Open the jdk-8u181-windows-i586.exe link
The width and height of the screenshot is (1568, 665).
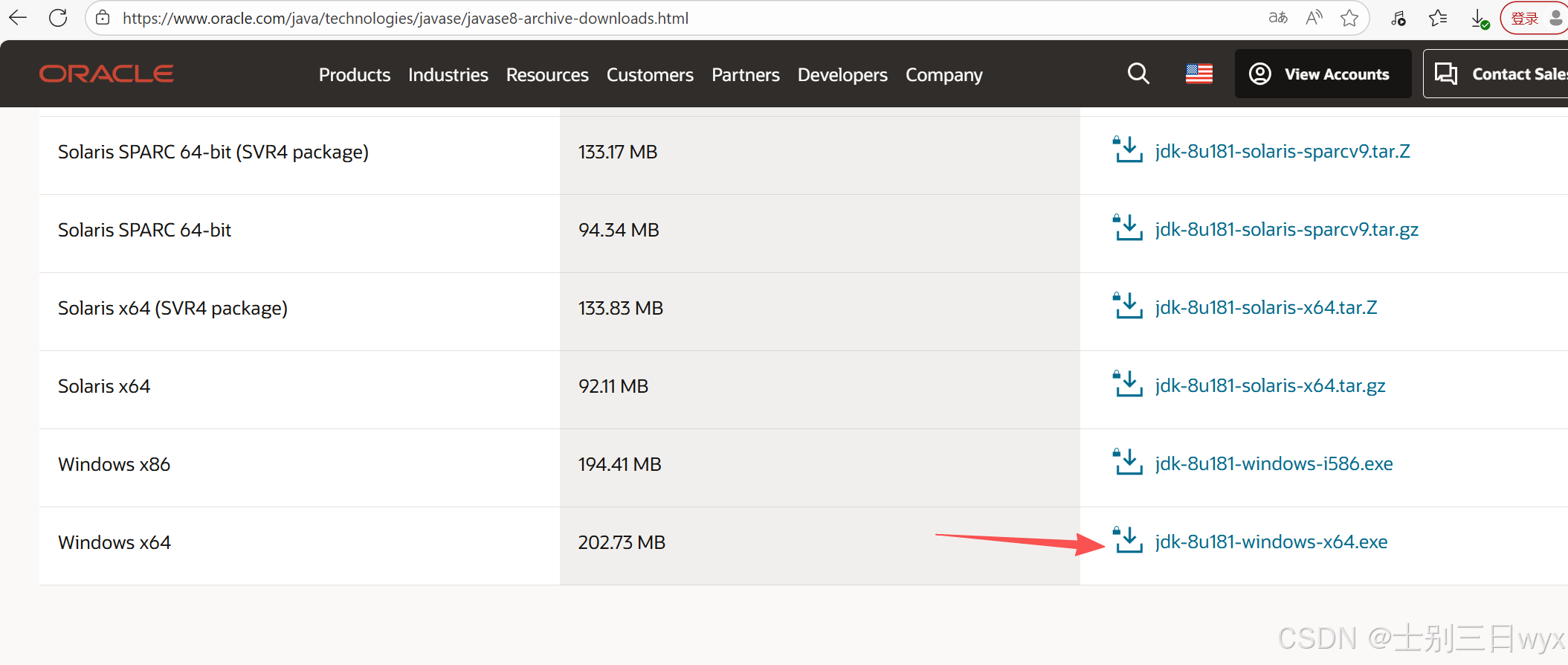pos(1274,463)
